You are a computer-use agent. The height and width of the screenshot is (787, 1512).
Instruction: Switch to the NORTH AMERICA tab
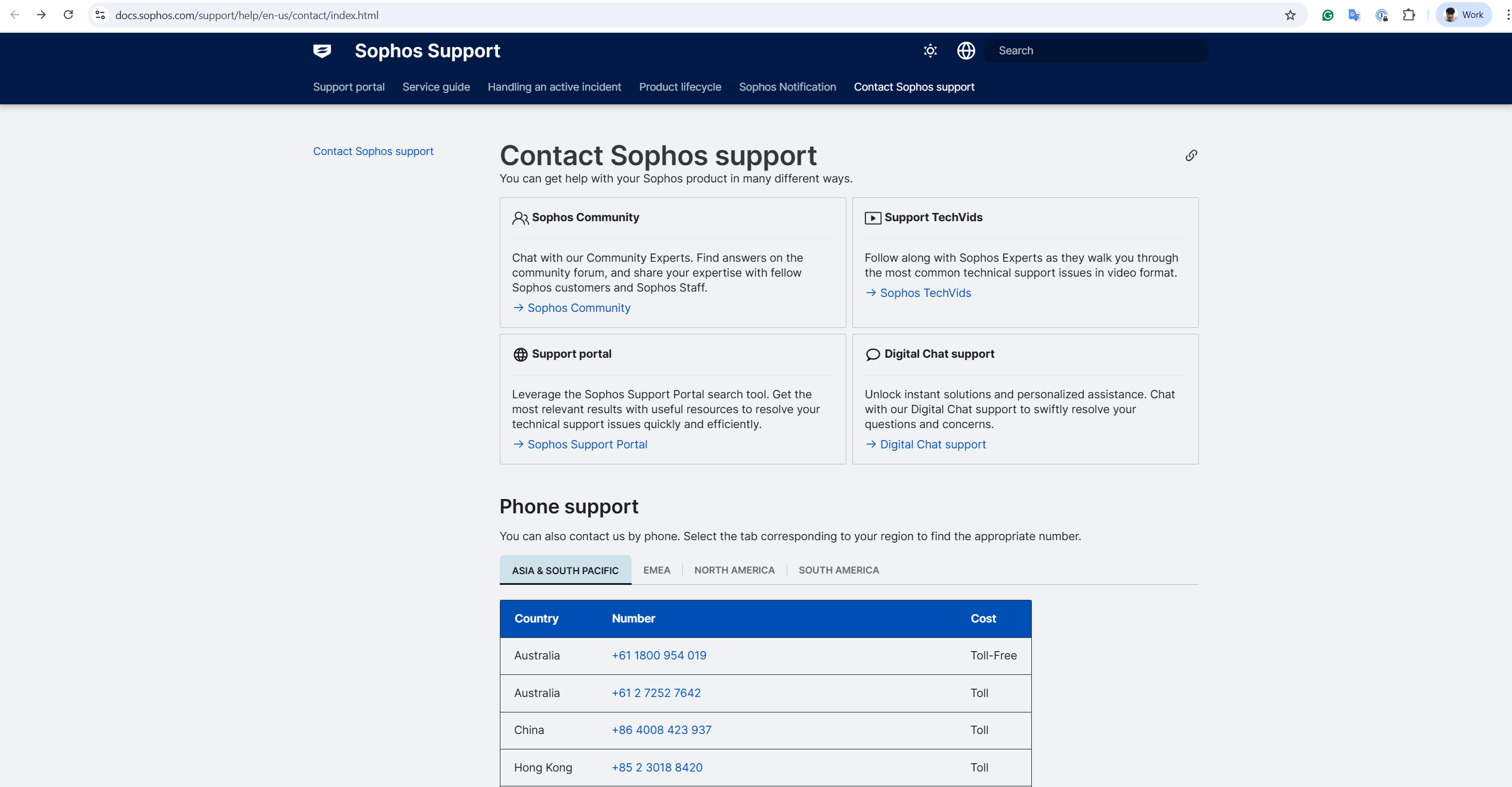(734, 570)
